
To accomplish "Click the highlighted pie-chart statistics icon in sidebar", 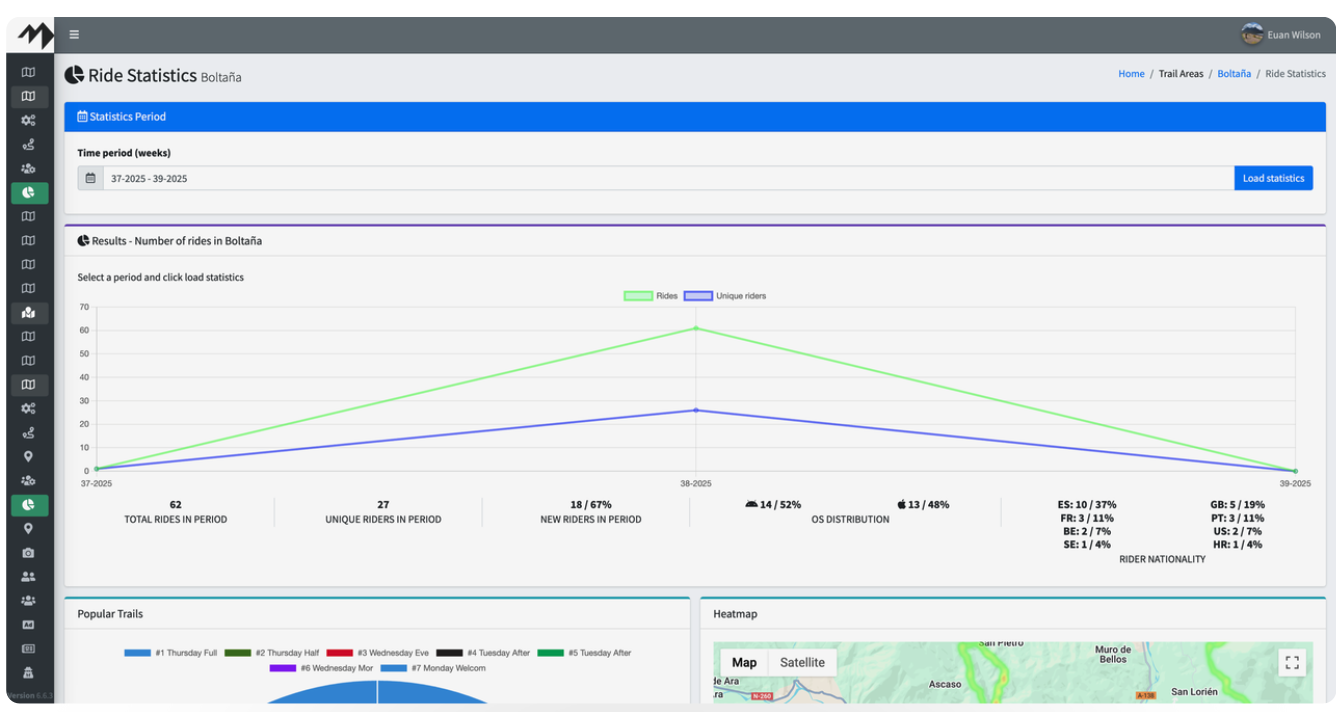I will point(30,193).
